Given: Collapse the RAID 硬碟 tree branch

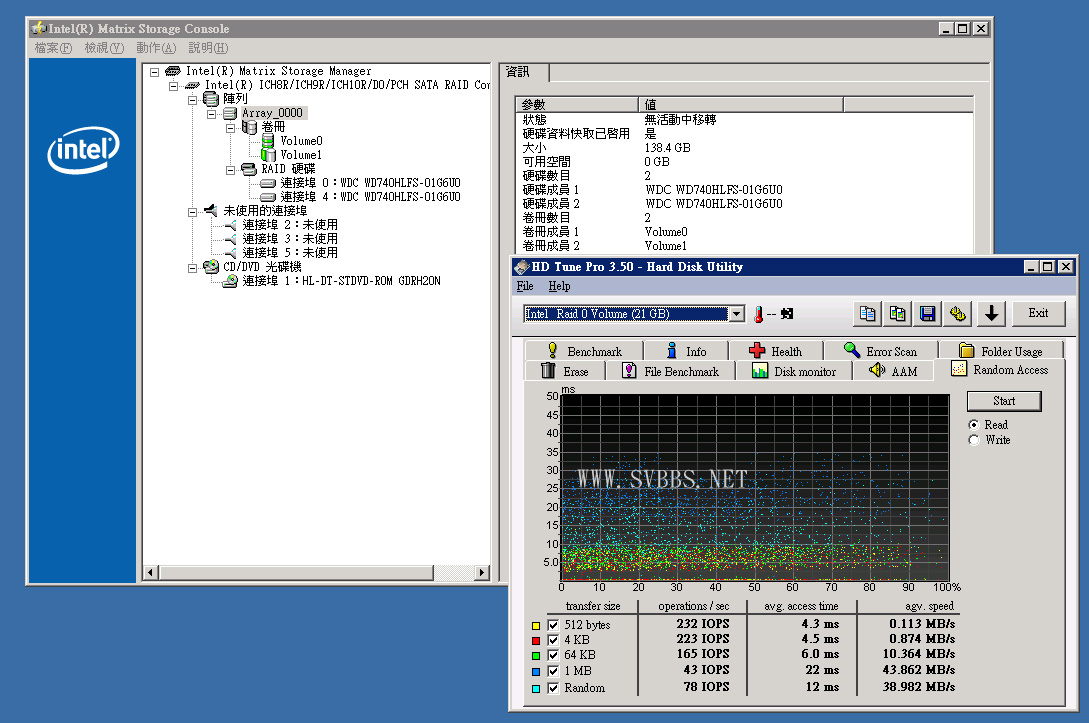Looking at the screenshot, I should coord(231,170).
